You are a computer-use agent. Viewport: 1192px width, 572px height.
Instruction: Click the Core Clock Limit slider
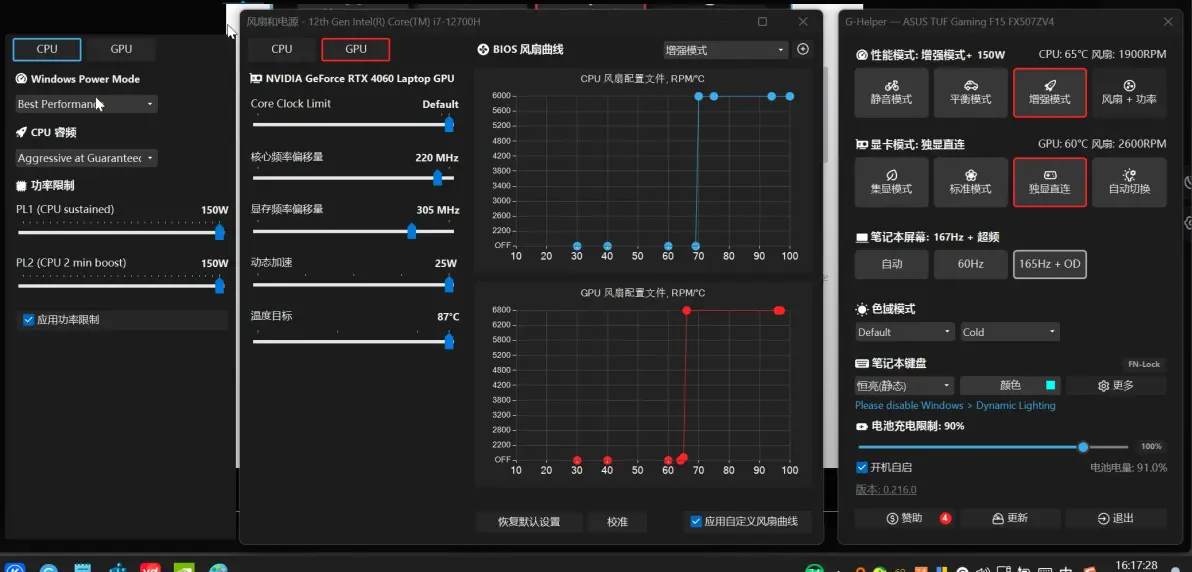click(353, 124)
